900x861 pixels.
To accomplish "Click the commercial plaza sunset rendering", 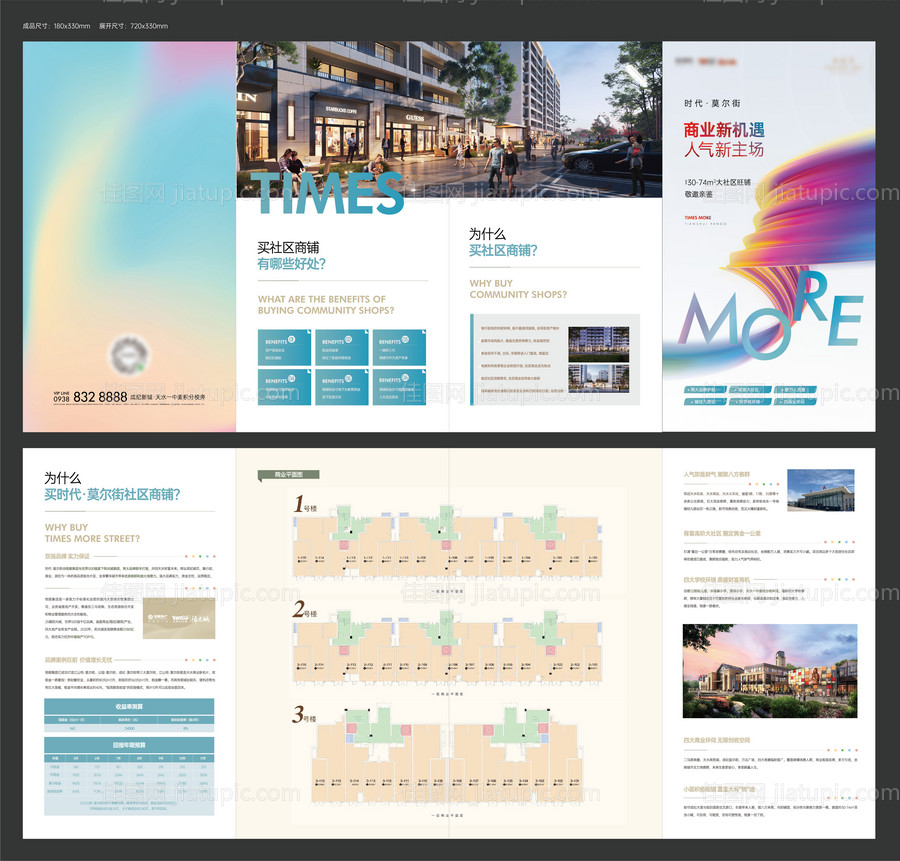I will (x=769, y=671).
